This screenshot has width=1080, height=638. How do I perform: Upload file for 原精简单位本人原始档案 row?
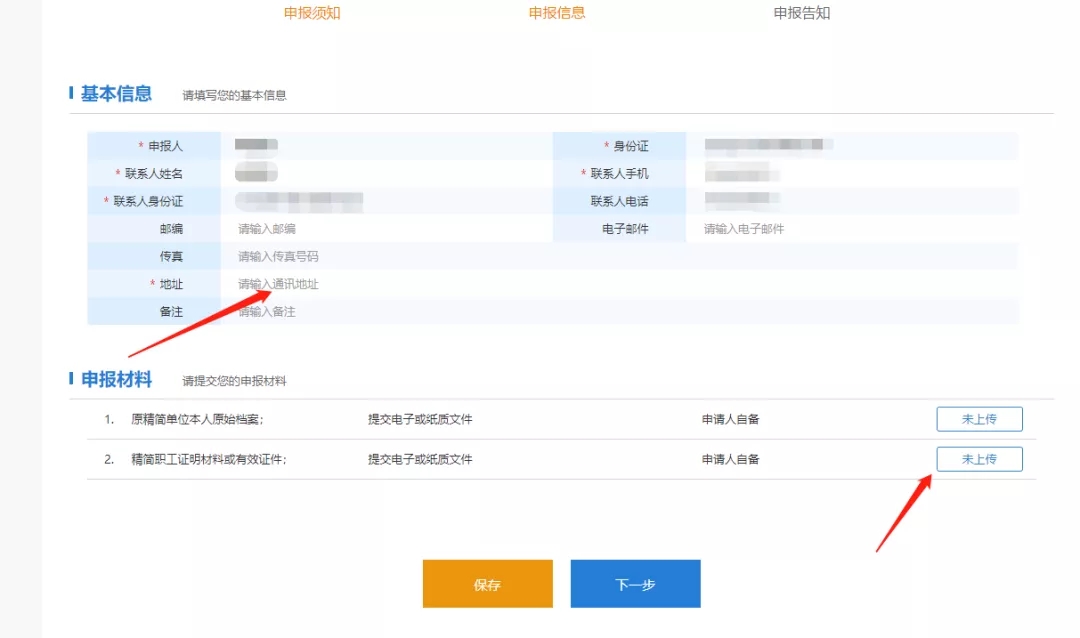(x=979, y=419)
